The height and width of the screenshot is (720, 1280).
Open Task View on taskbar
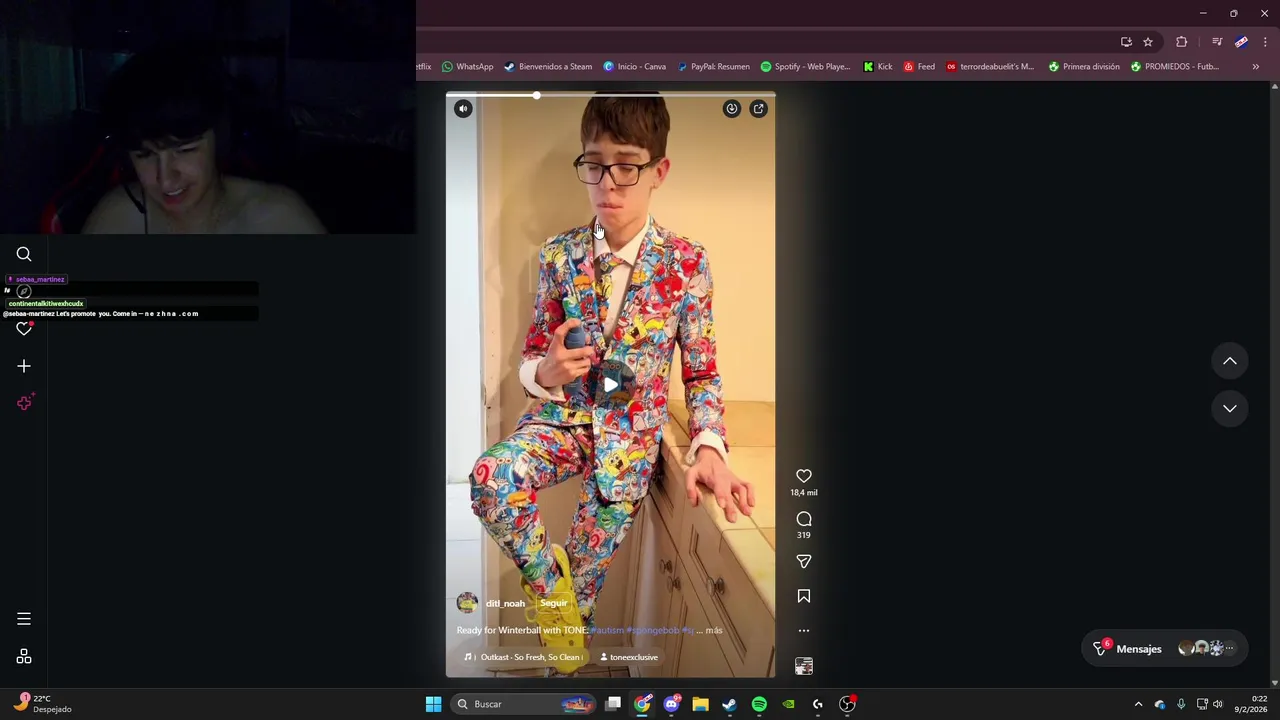click(613, 704)
